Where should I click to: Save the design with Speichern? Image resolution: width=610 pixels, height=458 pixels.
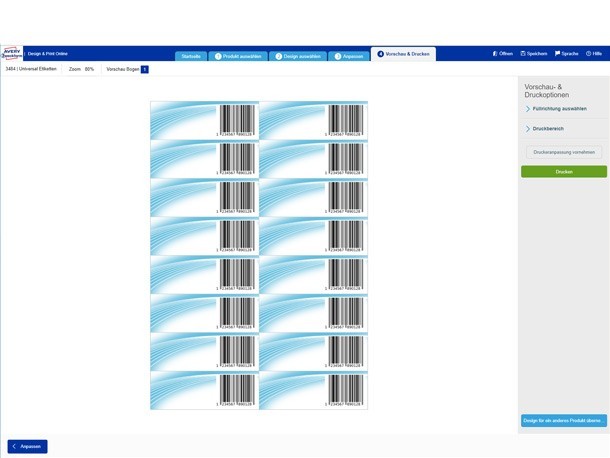pos(534,53)
